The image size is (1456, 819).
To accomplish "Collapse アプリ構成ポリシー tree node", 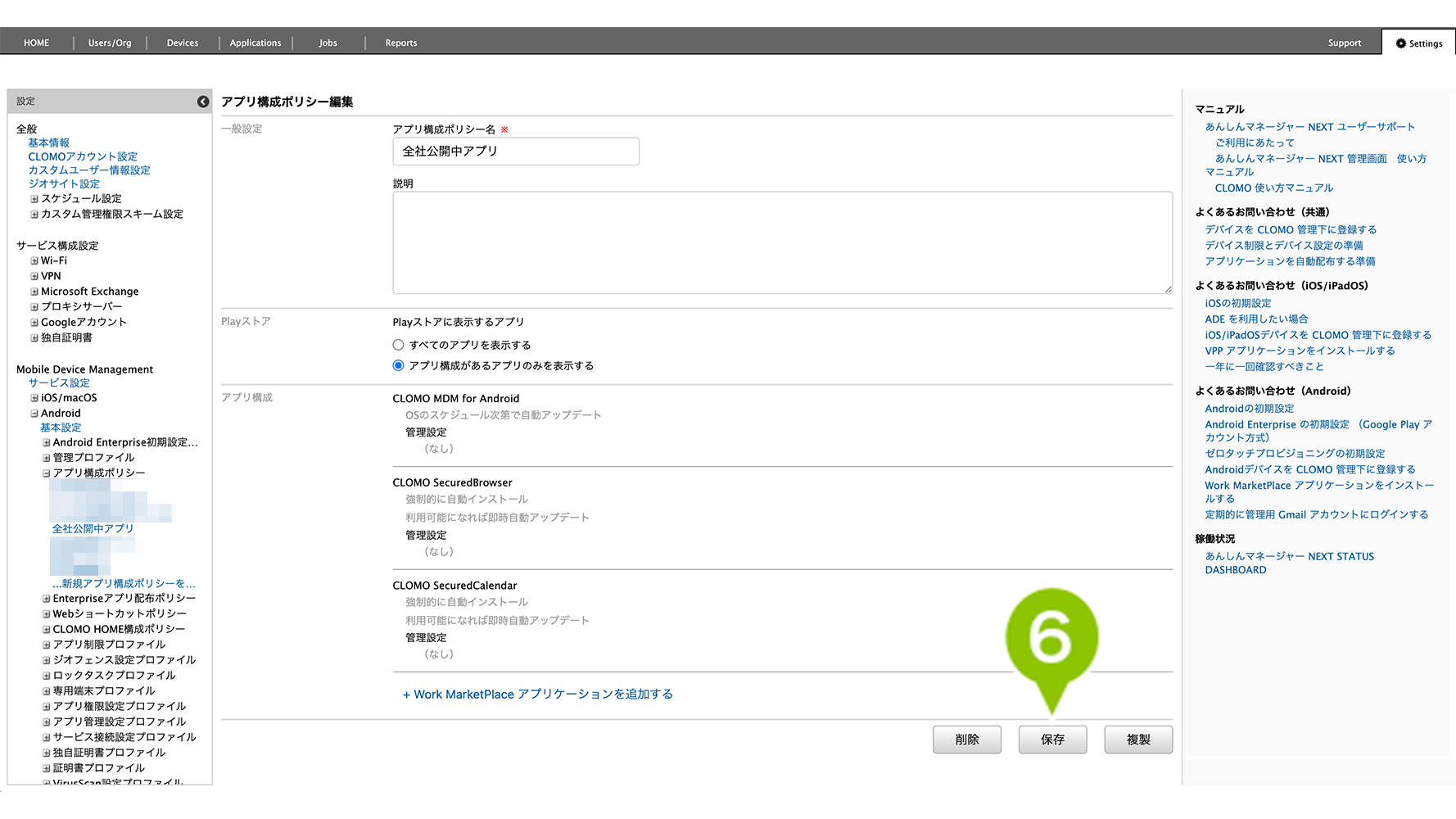I will click(47, 473).
